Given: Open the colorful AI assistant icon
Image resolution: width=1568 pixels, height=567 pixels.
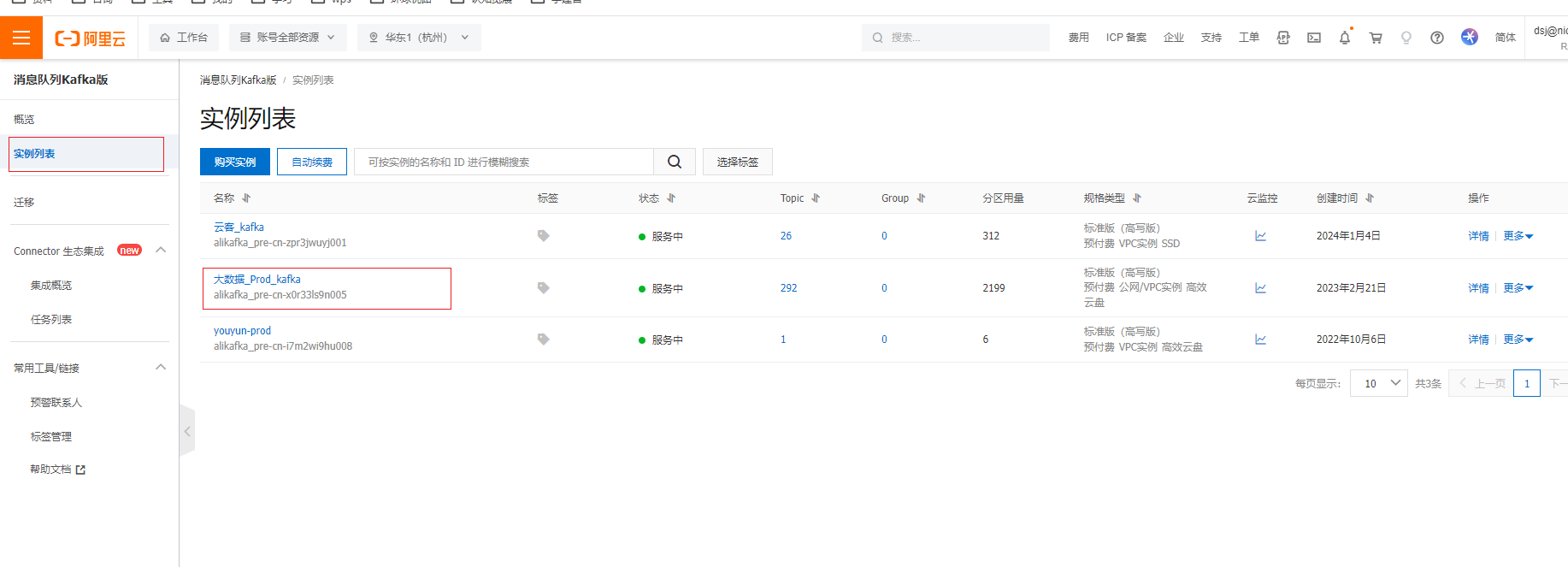Looking at the screenshot, I should (x=1470, y=37).
